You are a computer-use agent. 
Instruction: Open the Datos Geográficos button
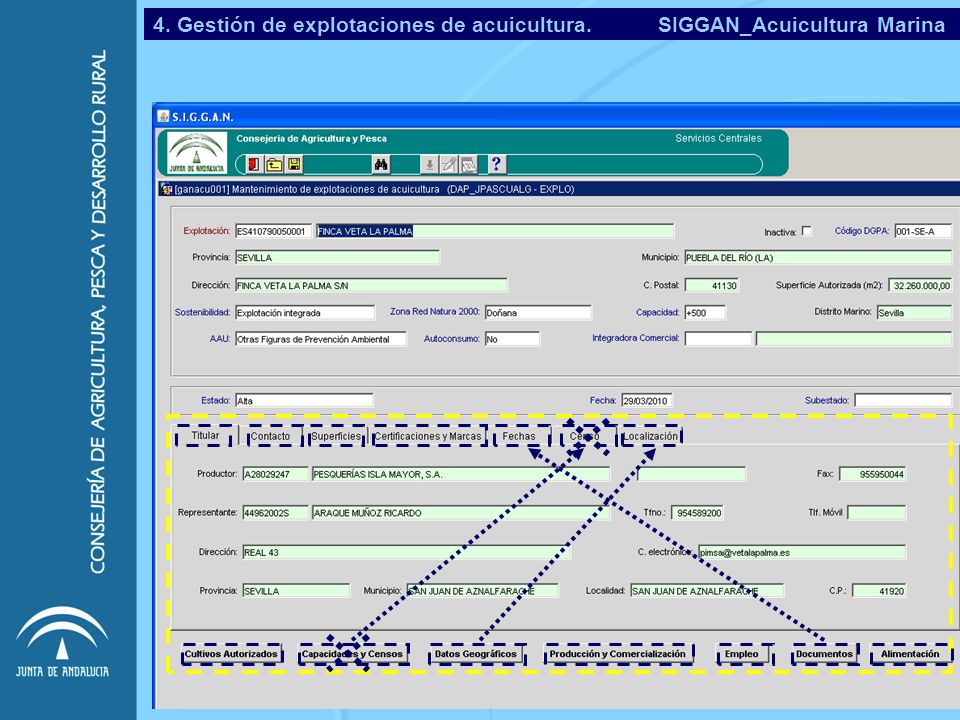[x=476, y=654]
